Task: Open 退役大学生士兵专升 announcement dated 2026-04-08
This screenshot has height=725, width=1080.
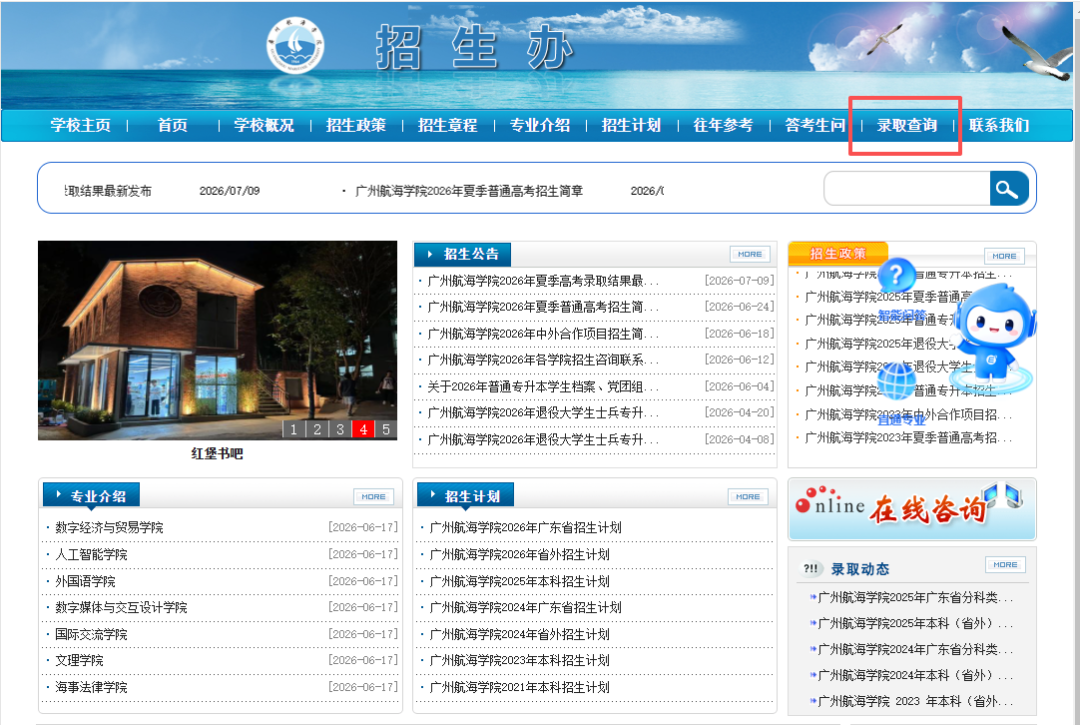Action: click(543, 440)
